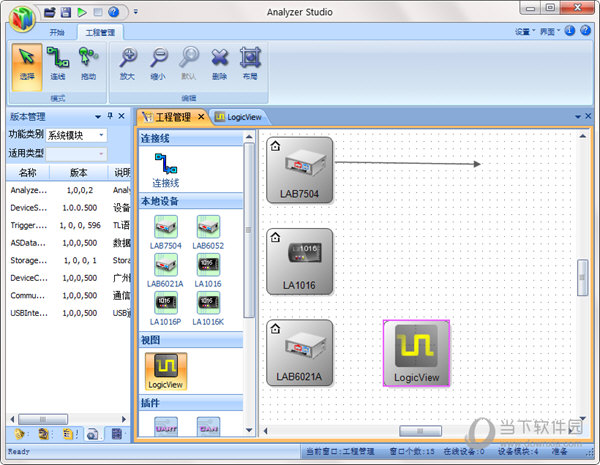
Task: Select LAB6021A in the local devices palette
Action: pos(166,271)
